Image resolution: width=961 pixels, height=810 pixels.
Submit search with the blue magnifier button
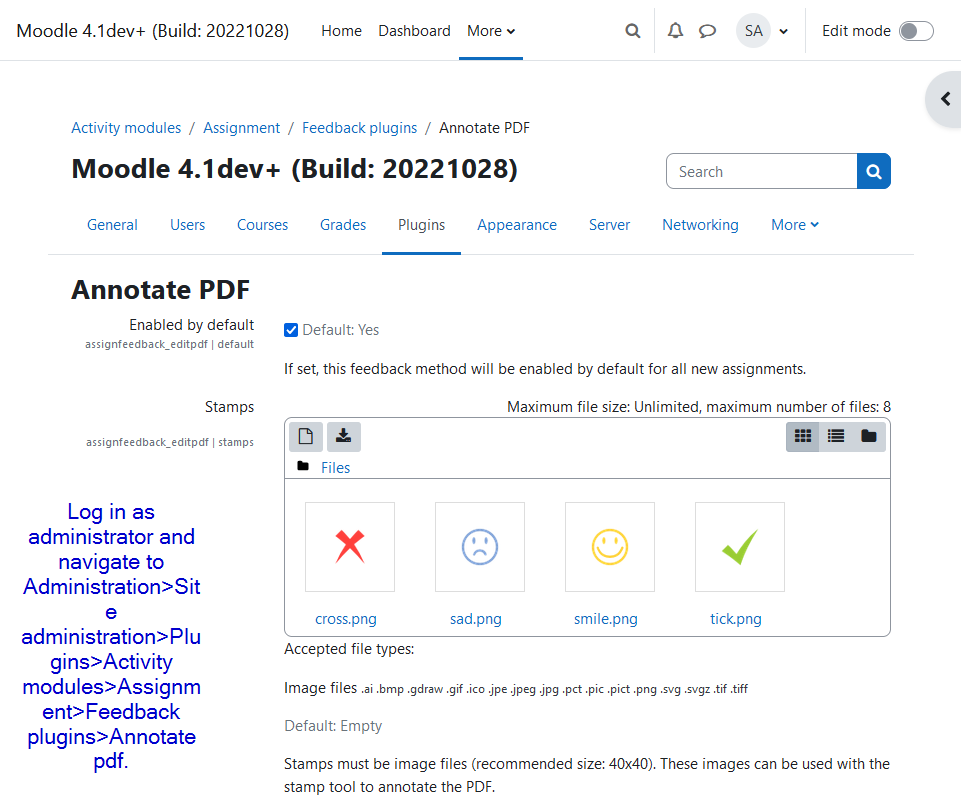873,172
